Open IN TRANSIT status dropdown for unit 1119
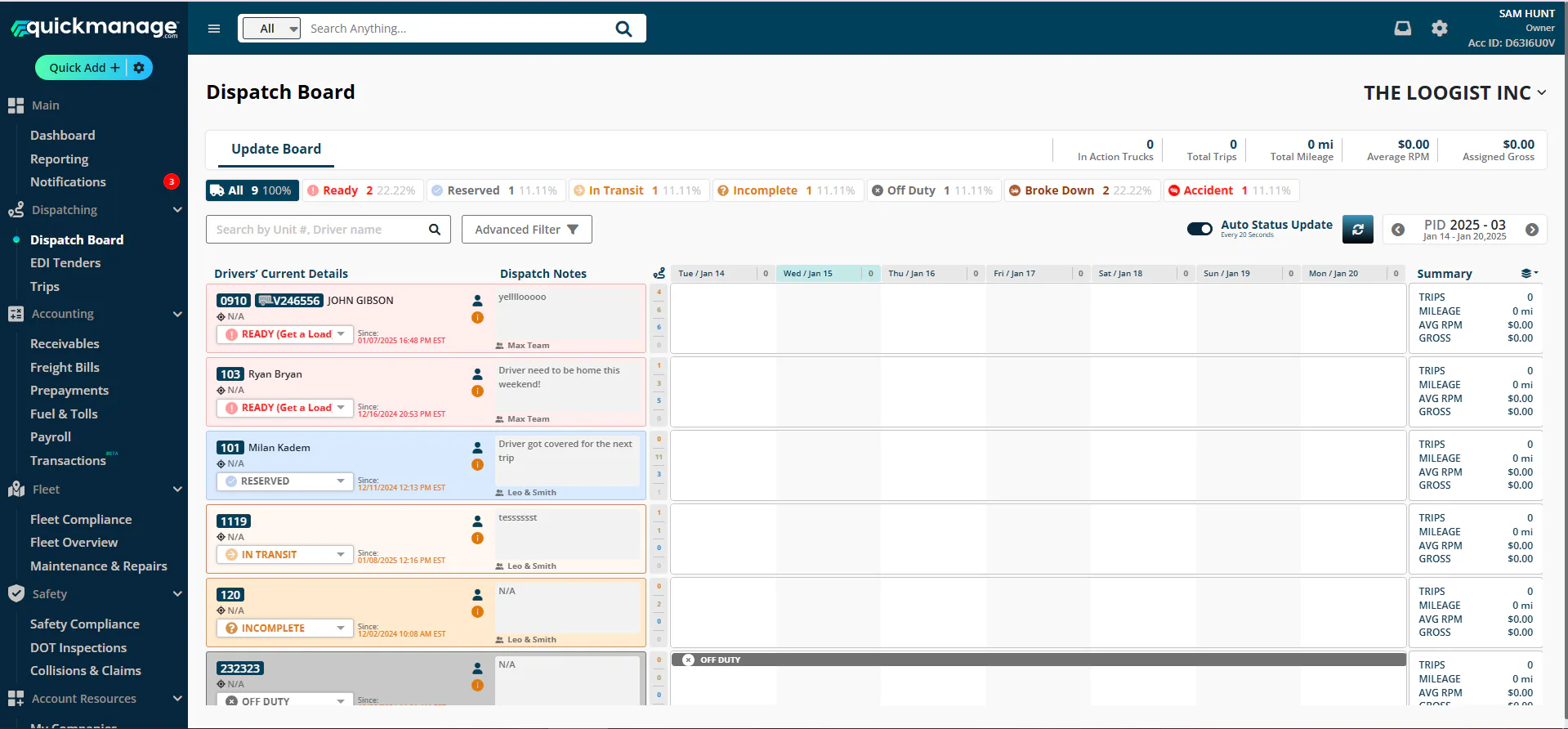 [285, 555]
